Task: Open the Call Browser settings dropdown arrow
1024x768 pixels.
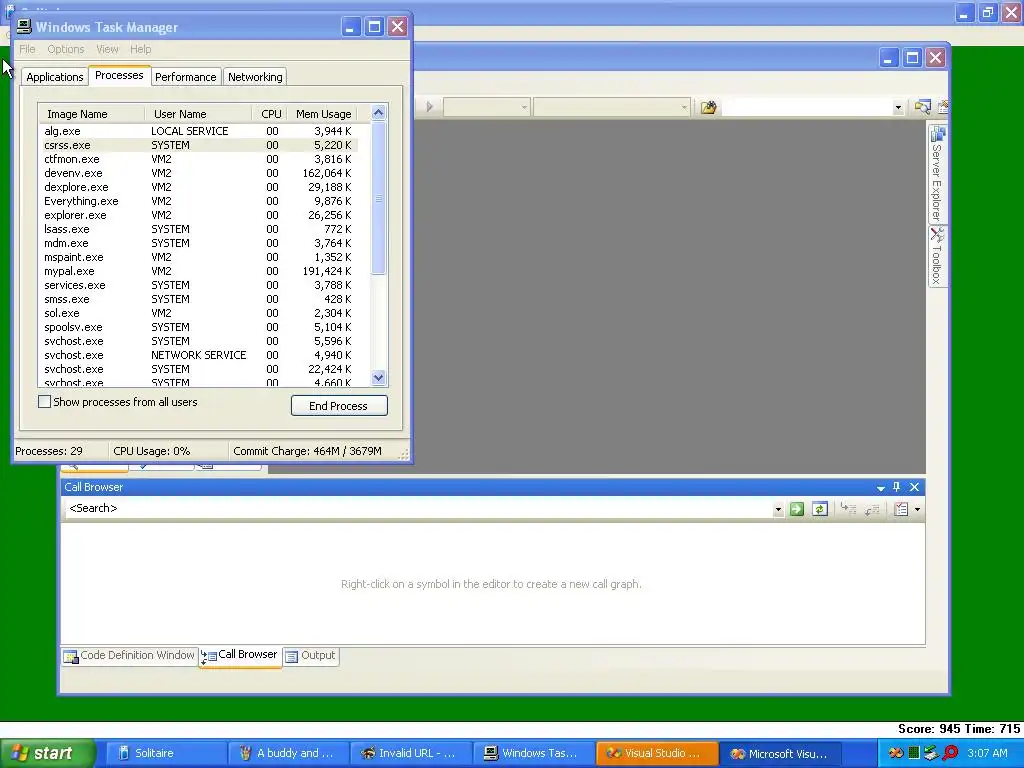Action: point(918,509)
